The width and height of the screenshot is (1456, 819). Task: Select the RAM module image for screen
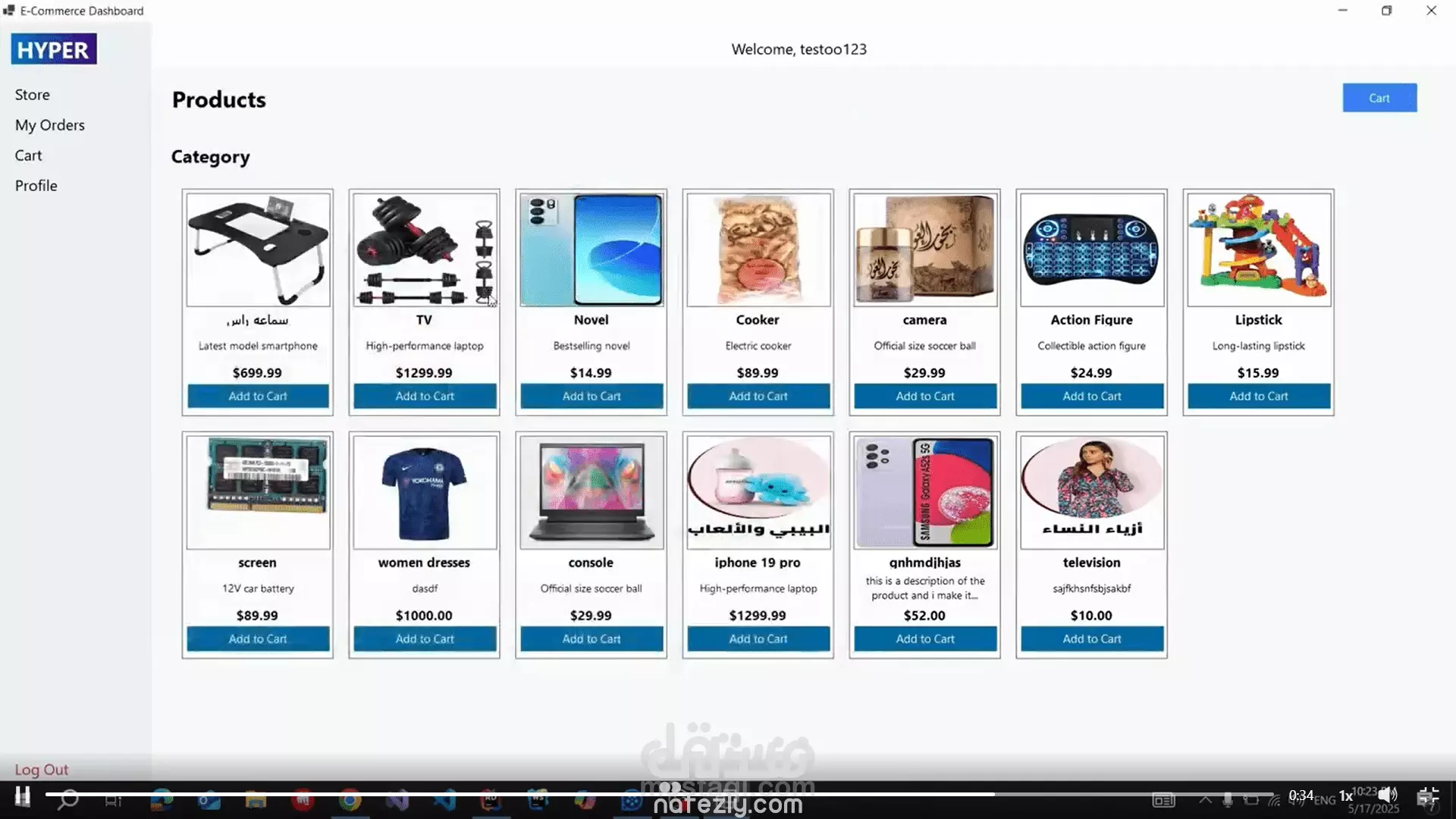(259, 492)
